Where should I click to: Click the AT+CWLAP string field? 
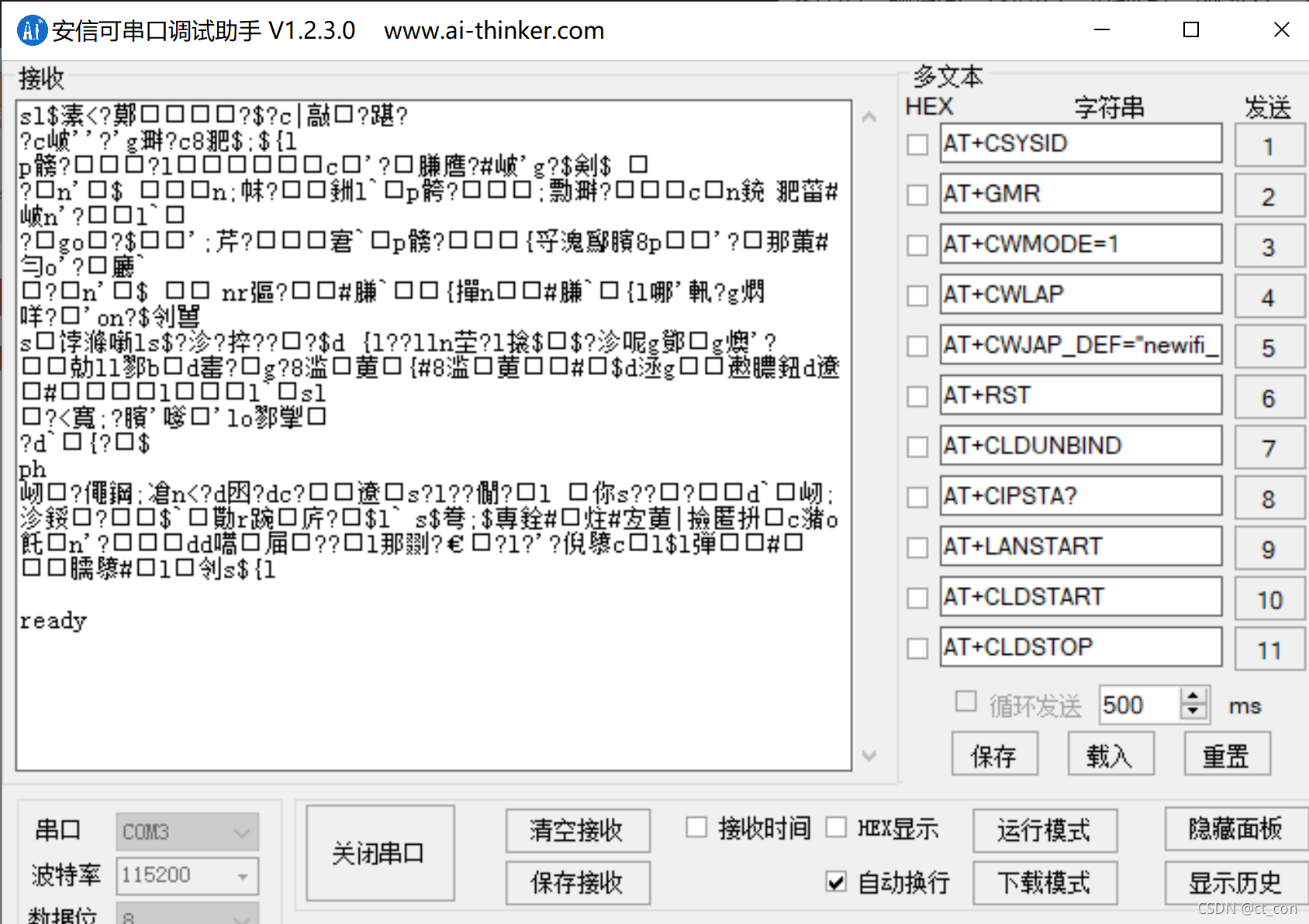[1081, 295]
